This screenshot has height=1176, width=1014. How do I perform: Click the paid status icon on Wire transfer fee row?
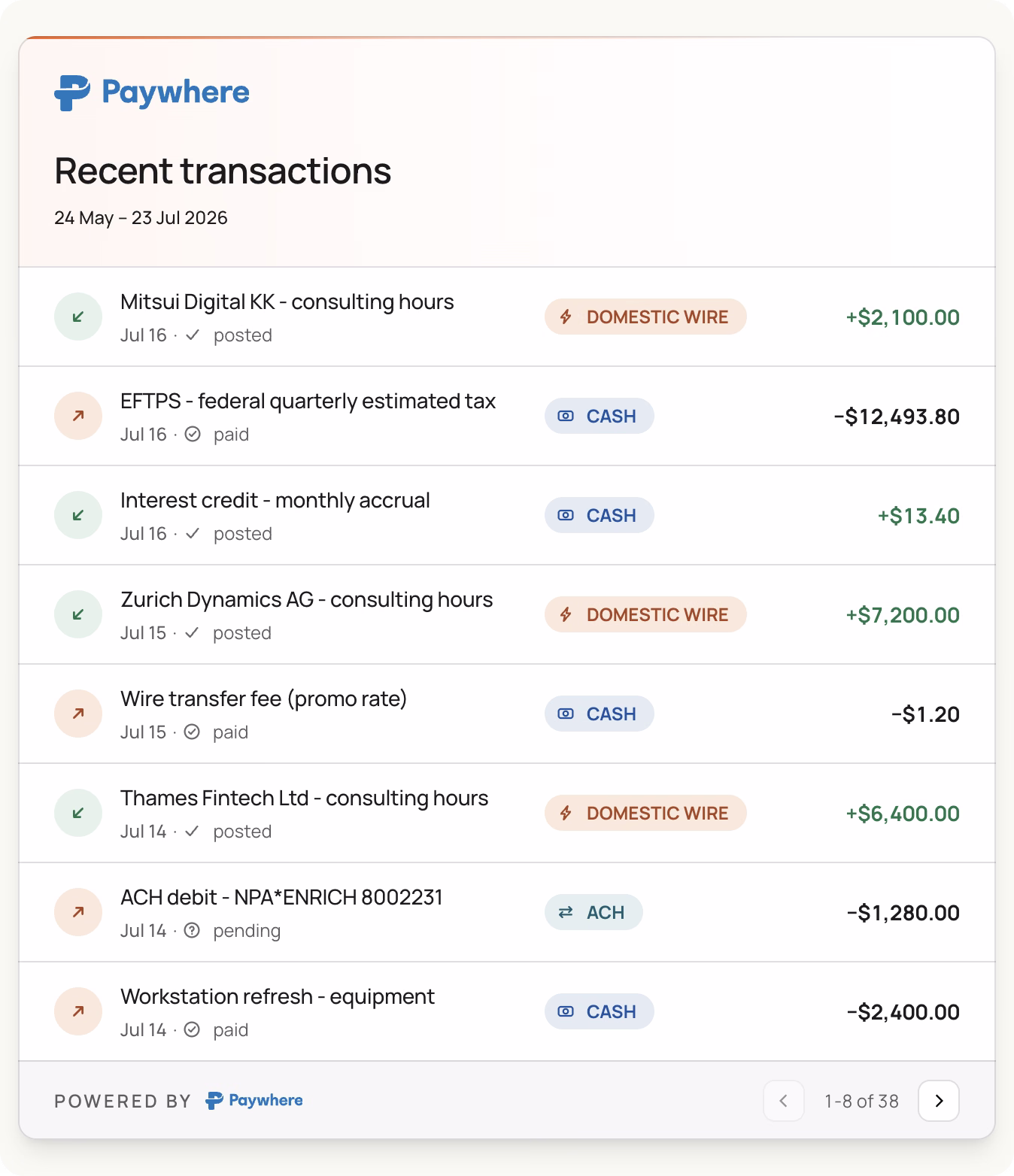pyautogui.click(x=193, y=732)
